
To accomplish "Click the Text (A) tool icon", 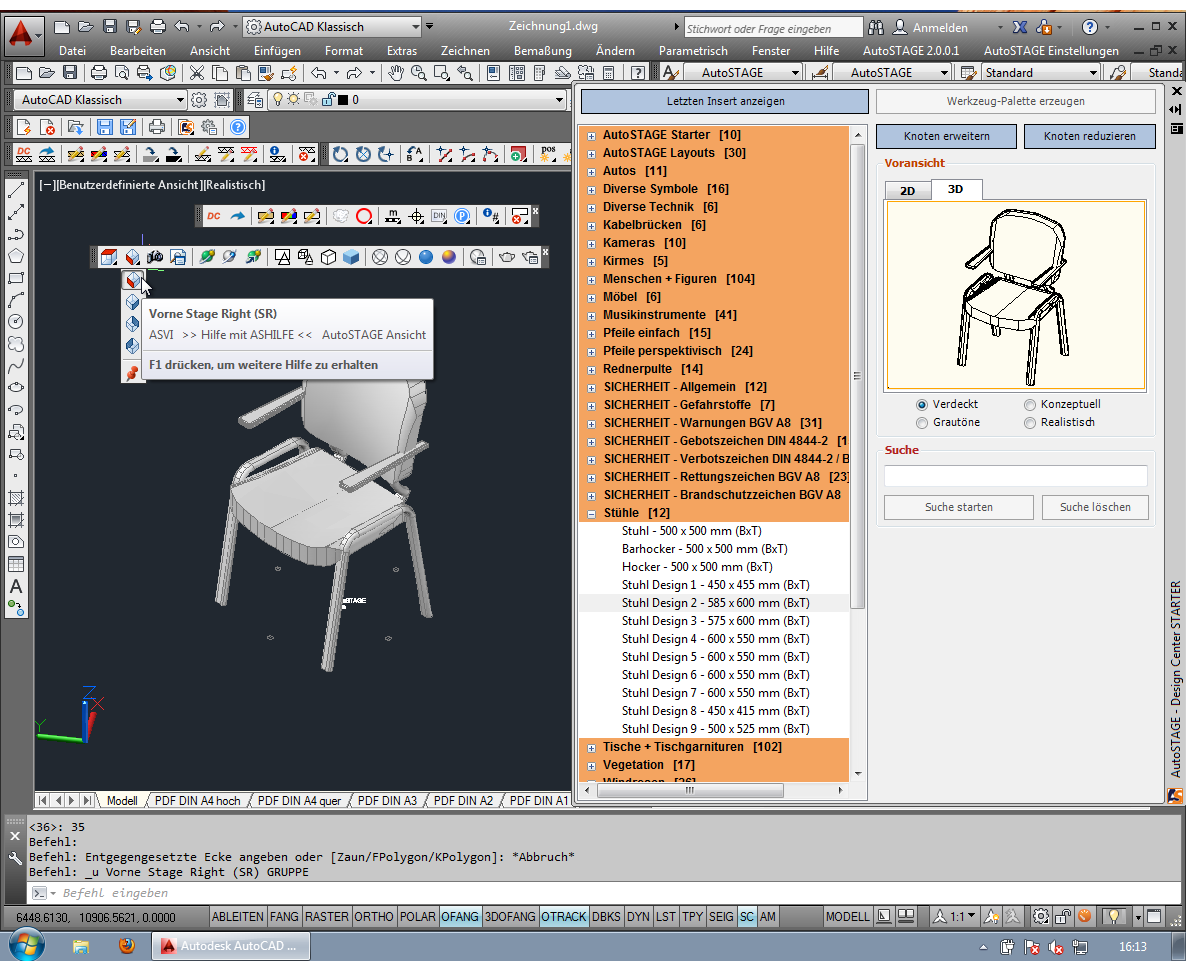I will (x=16, y=586).
